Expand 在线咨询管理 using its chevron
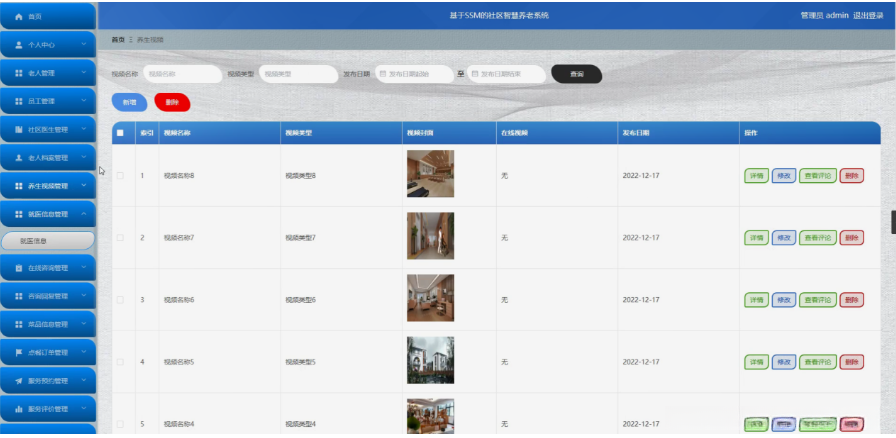Viewport: 896px width, 438px height. pos(84,268)
